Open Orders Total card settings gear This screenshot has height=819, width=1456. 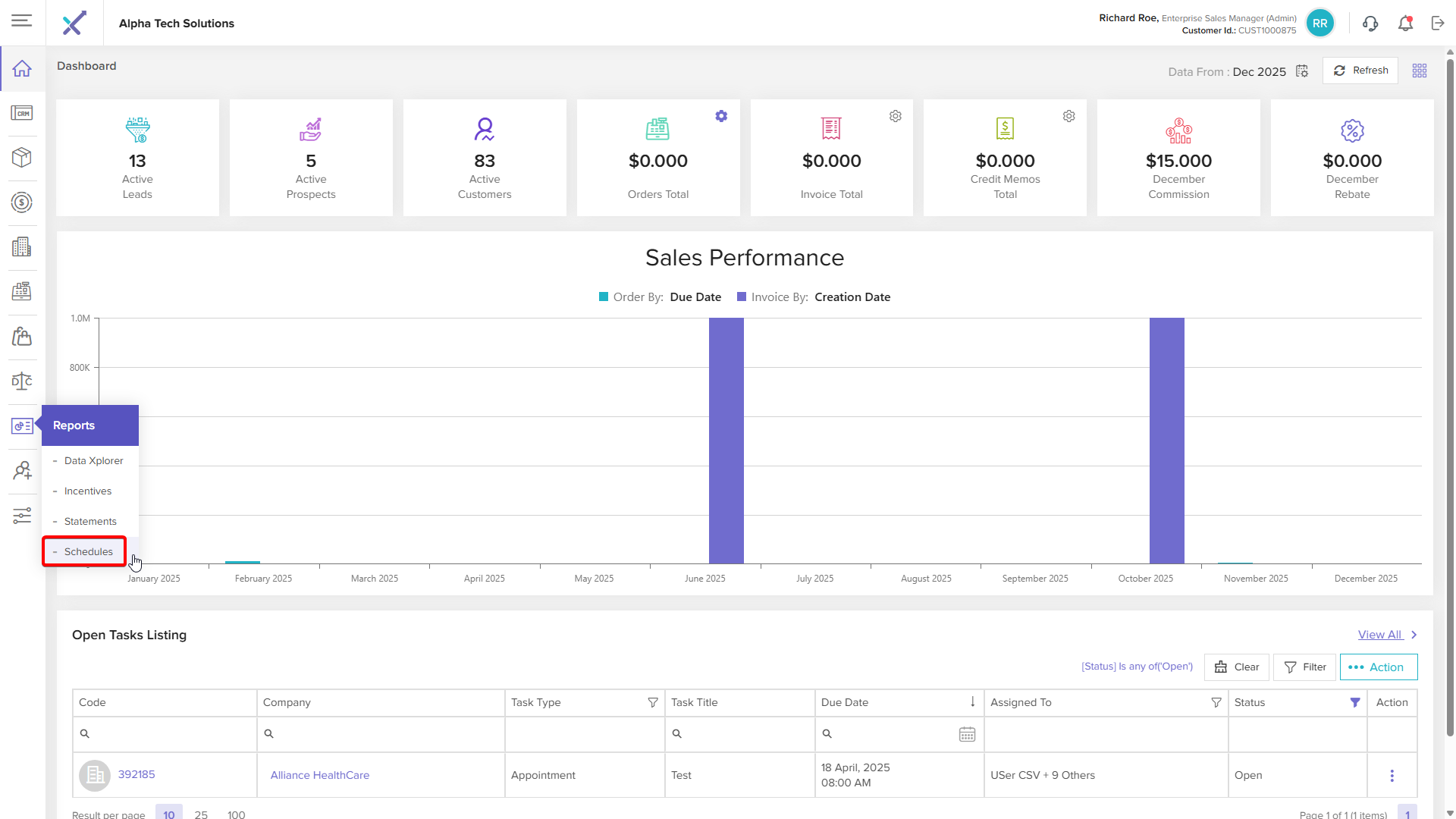721,116
